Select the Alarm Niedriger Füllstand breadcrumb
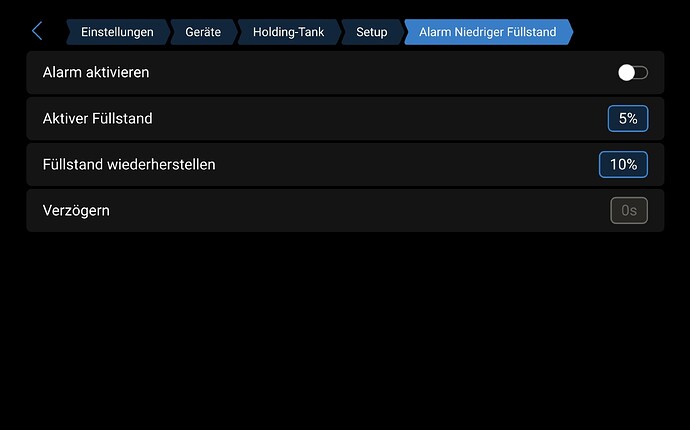Viewport: 690px width, 430px height. [x=488, y=32]
